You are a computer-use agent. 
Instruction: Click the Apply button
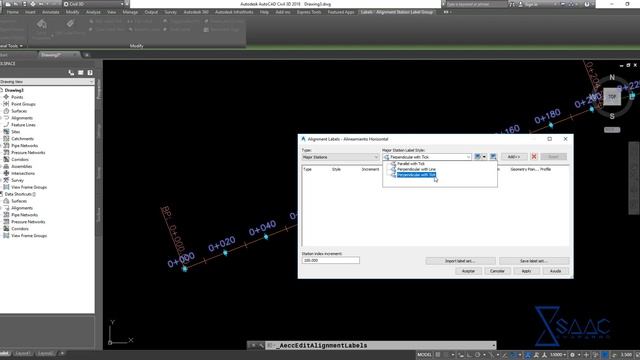coord(526,271)
